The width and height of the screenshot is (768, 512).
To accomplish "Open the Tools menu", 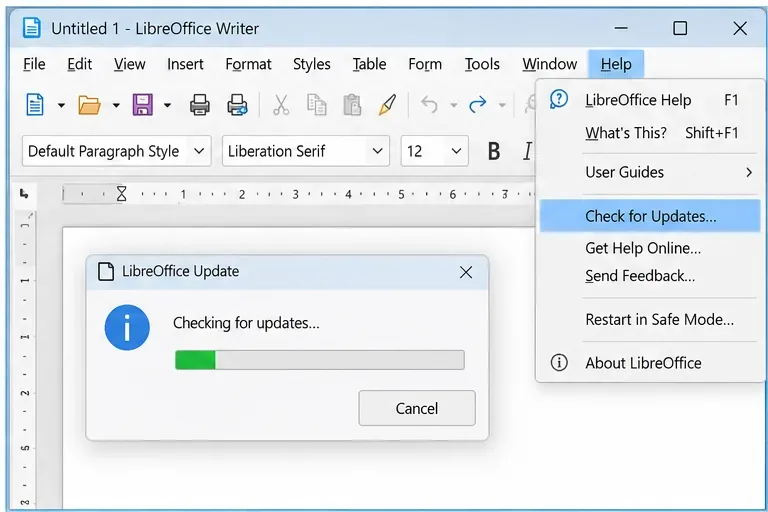I will coord(482,64).
